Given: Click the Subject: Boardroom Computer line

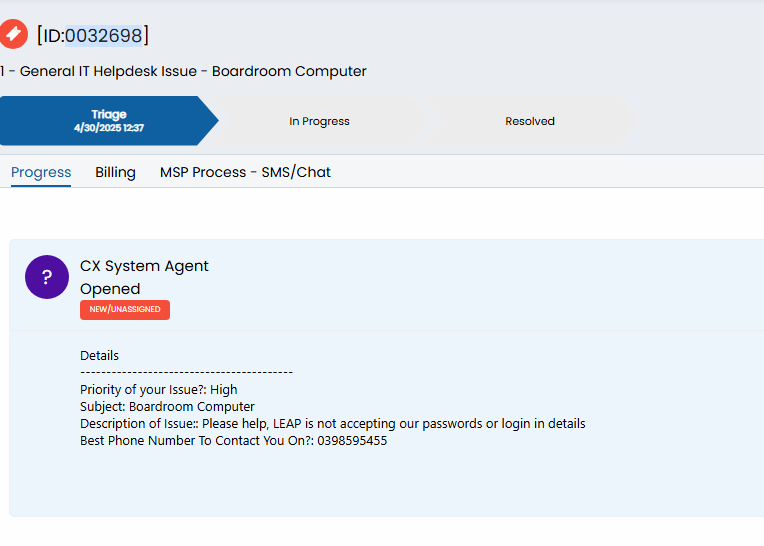Looking at the screenshot, I should point(167,407).
